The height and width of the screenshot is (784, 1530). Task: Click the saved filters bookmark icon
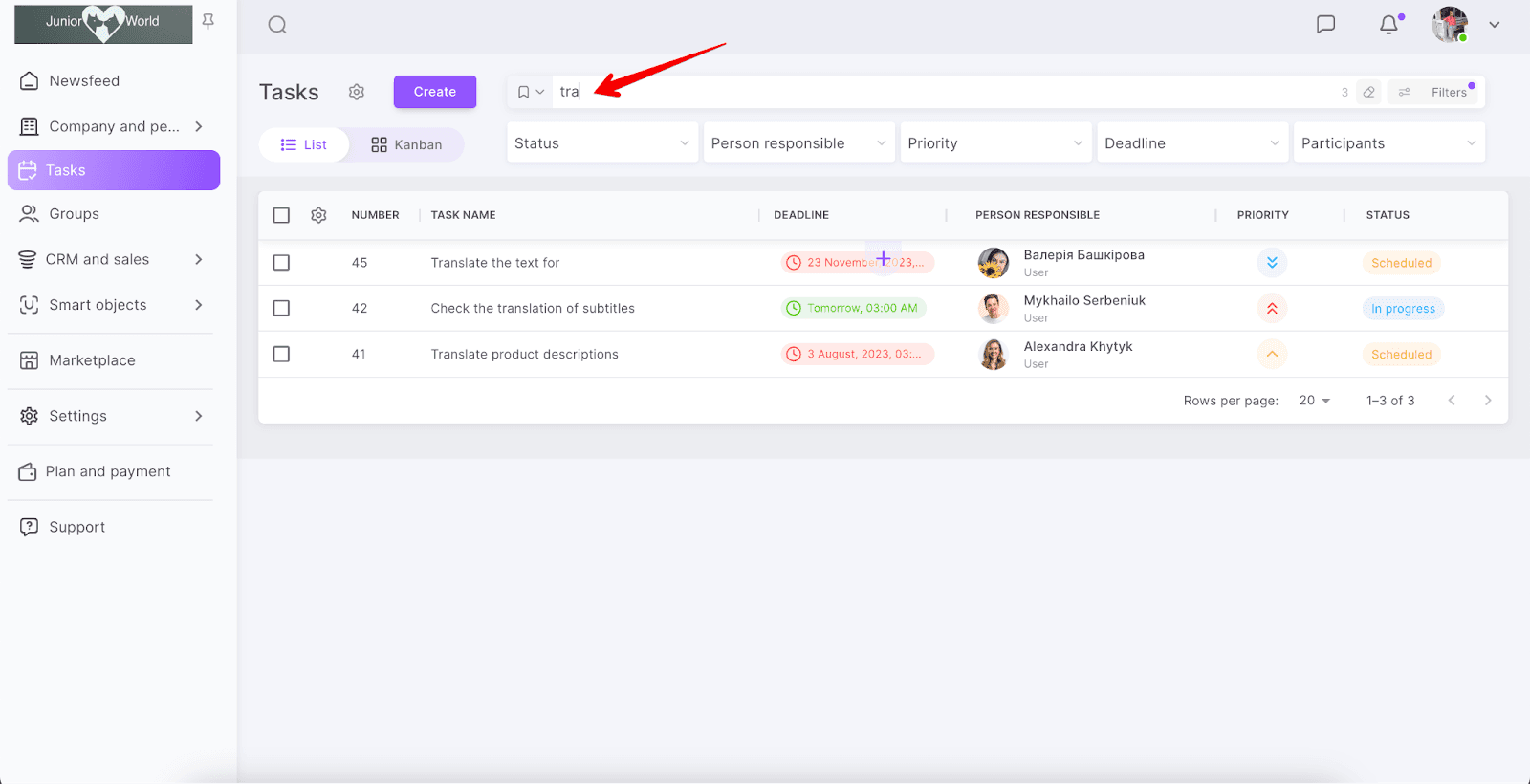point(524,92)
